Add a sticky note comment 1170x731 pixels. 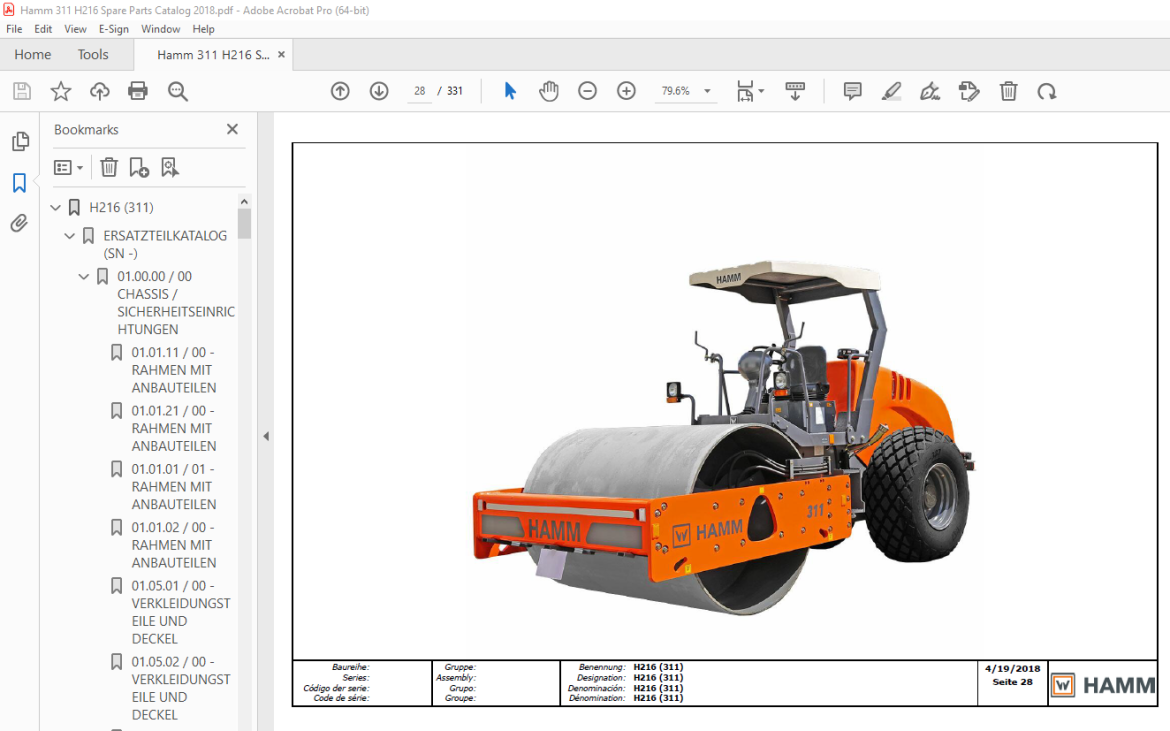pyautogui.click(x=852, y=91)
